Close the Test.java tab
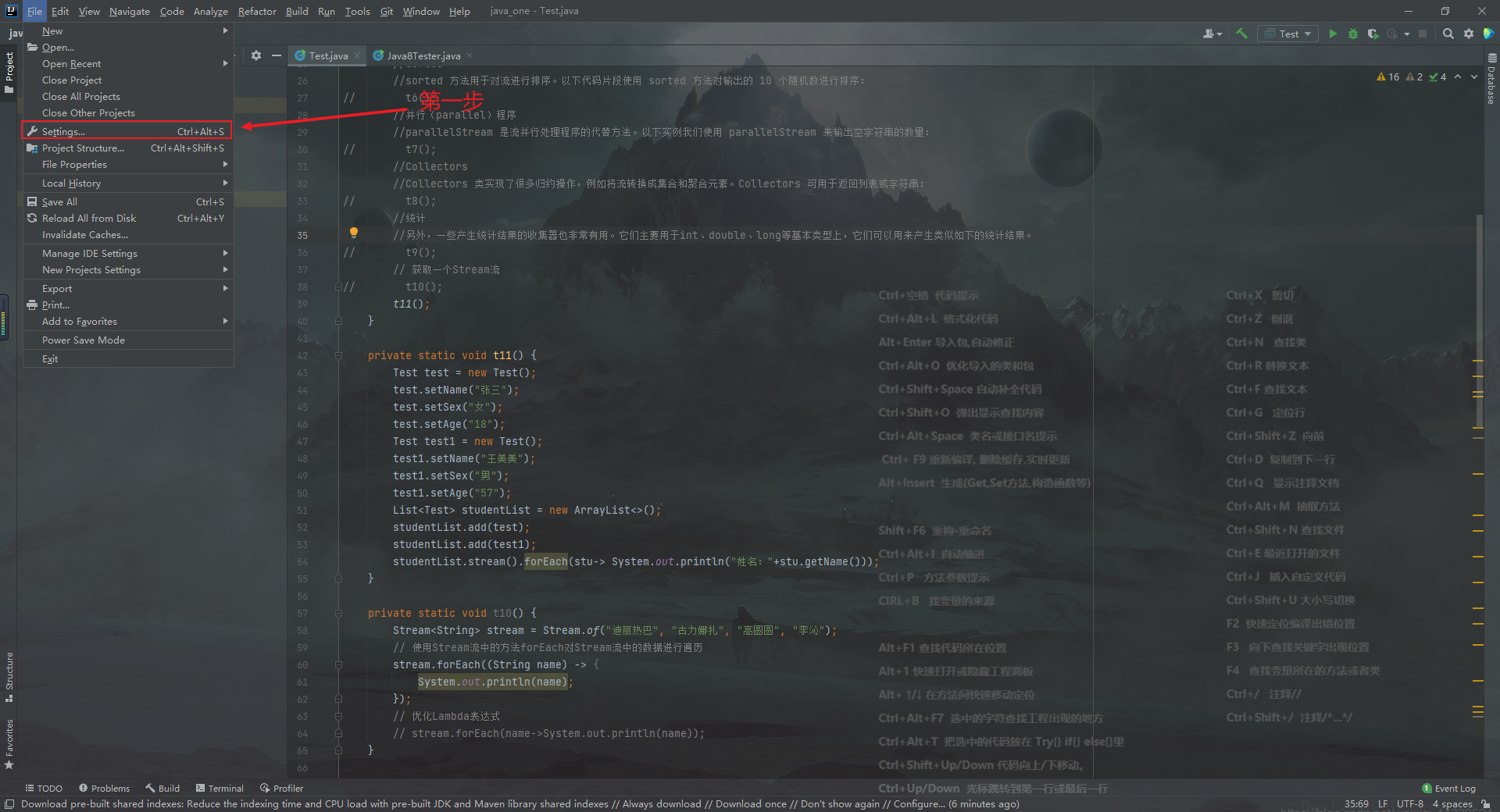This screenshot has width=1500, height=812. (357, 55)
